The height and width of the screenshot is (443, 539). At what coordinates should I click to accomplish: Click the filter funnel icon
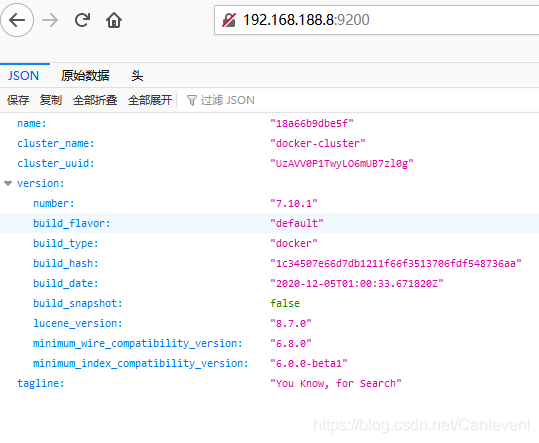coord(191,100)
